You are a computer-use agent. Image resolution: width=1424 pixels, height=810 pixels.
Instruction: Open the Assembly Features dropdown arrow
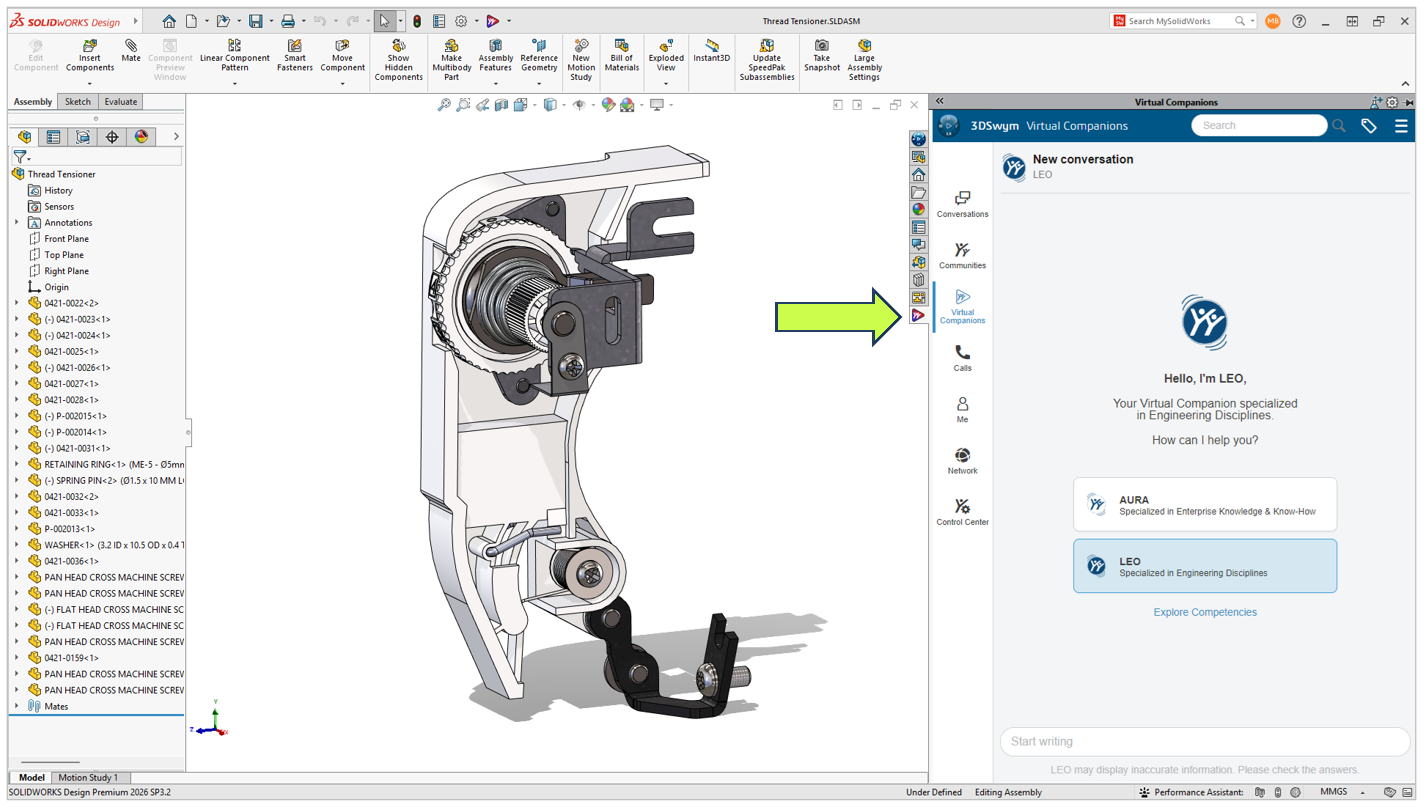point(495,83)
